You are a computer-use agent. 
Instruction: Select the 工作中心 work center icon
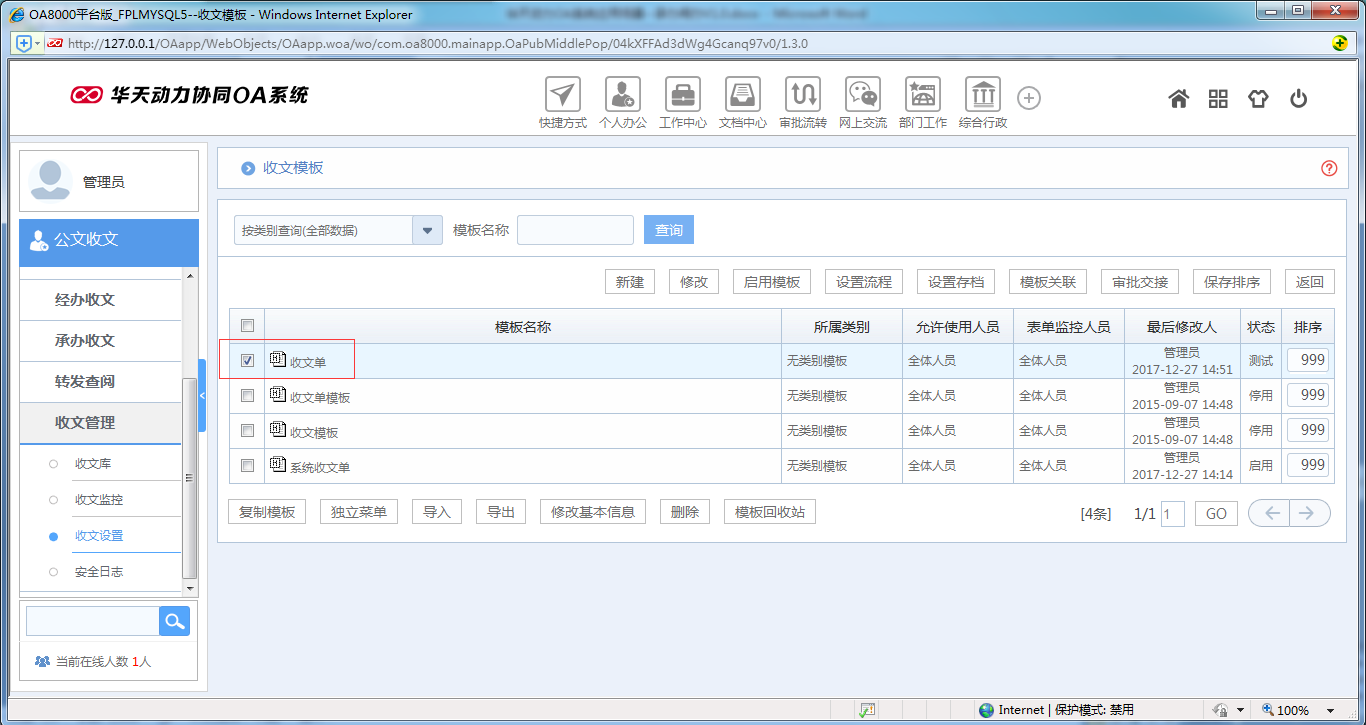(682, 97)
